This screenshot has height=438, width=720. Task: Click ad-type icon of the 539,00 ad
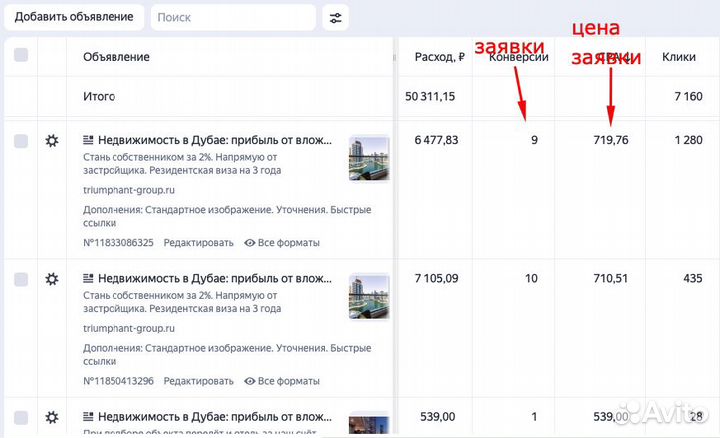[x=88, y=416]
